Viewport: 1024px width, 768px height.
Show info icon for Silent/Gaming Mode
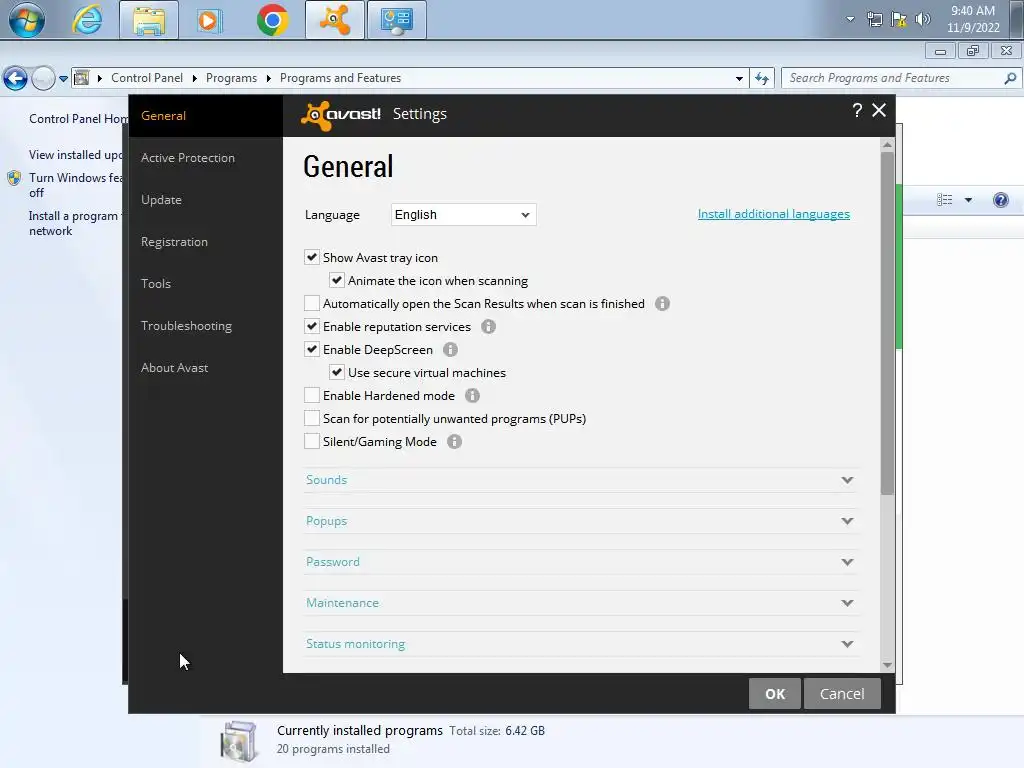(455, 441)
